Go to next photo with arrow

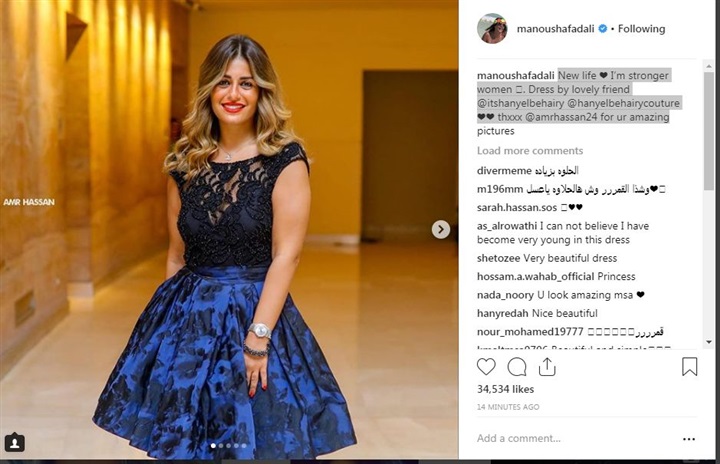click(440, 229)
